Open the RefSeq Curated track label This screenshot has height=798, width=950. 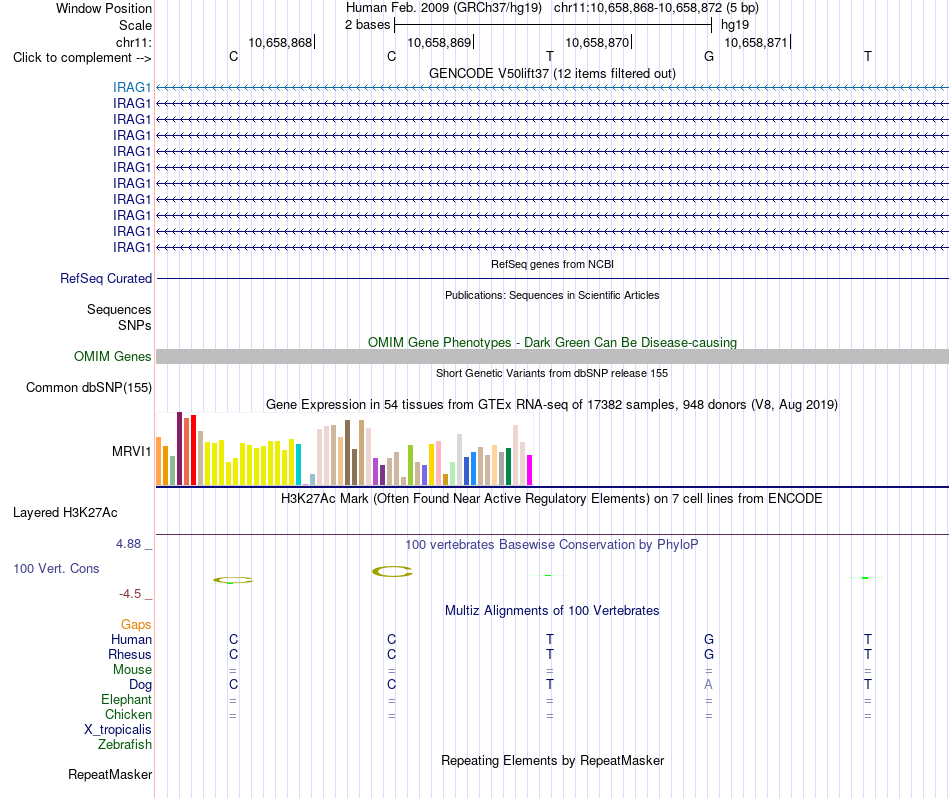click(x=106, y=279)
